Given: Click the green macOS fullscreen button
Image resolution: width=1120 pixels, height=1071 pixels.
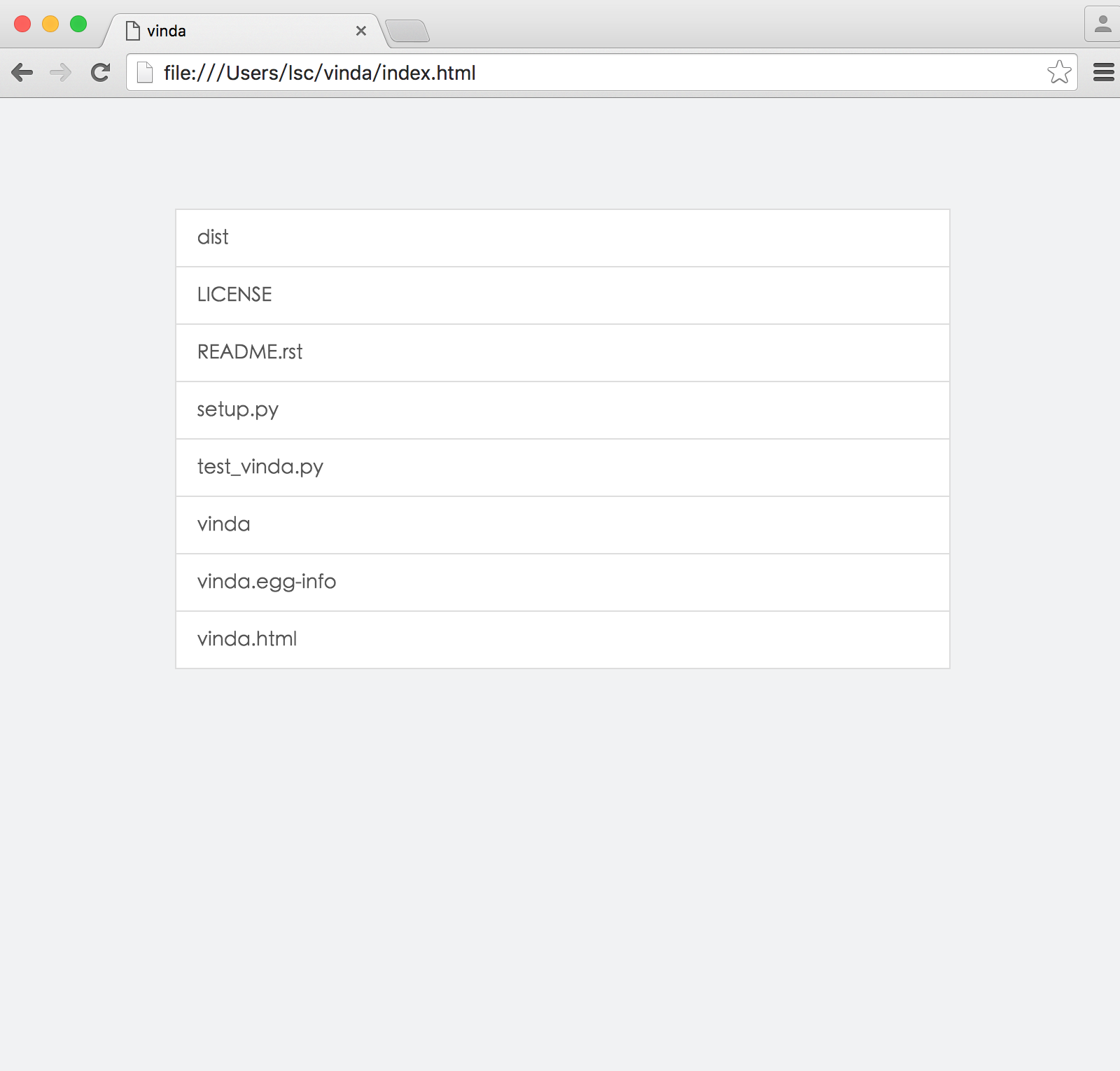Looking at the screenshot, I should [78, 24].
